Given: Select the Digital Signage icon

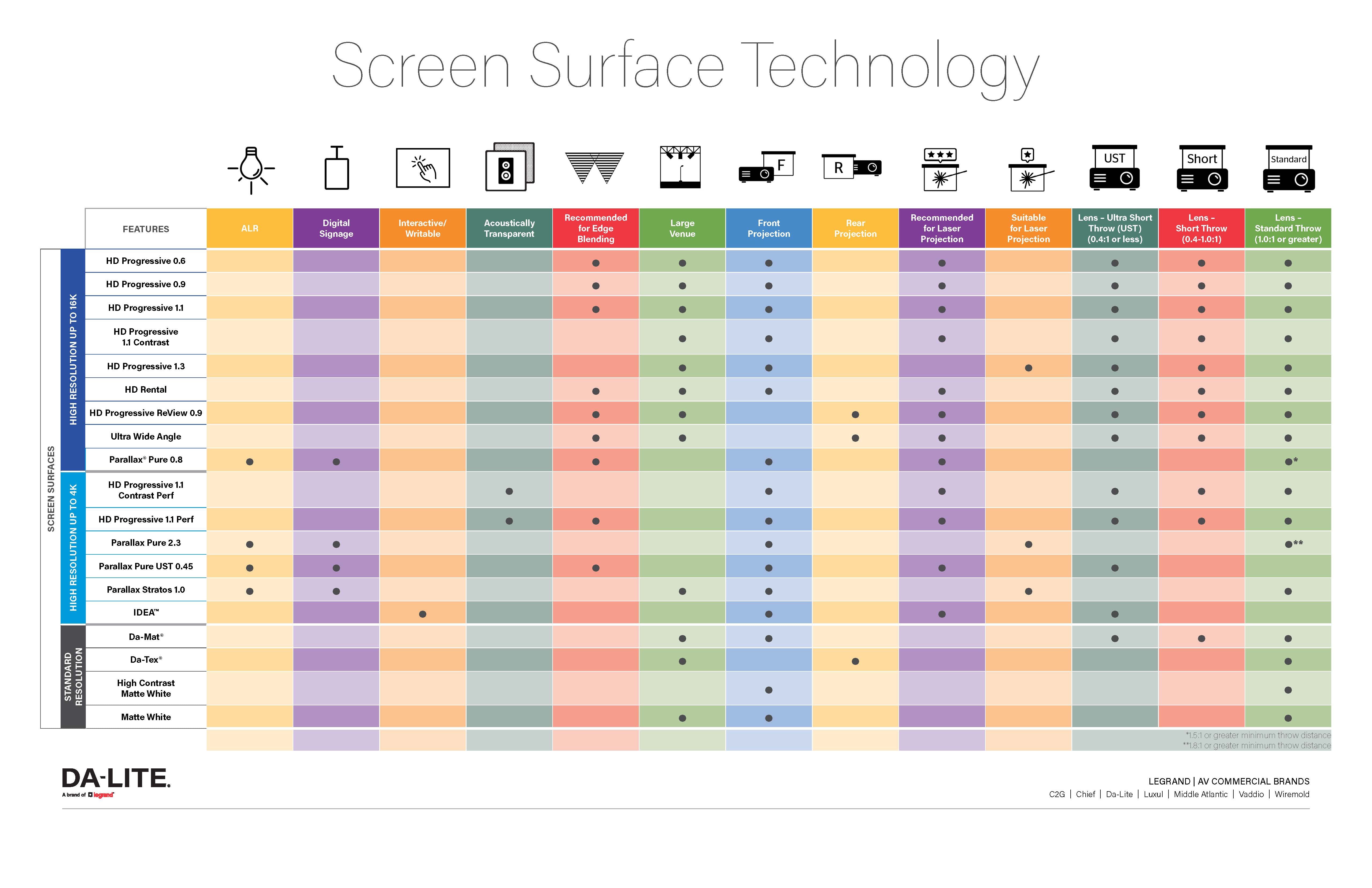Looking at the screenshot, I should click(336, 175).
